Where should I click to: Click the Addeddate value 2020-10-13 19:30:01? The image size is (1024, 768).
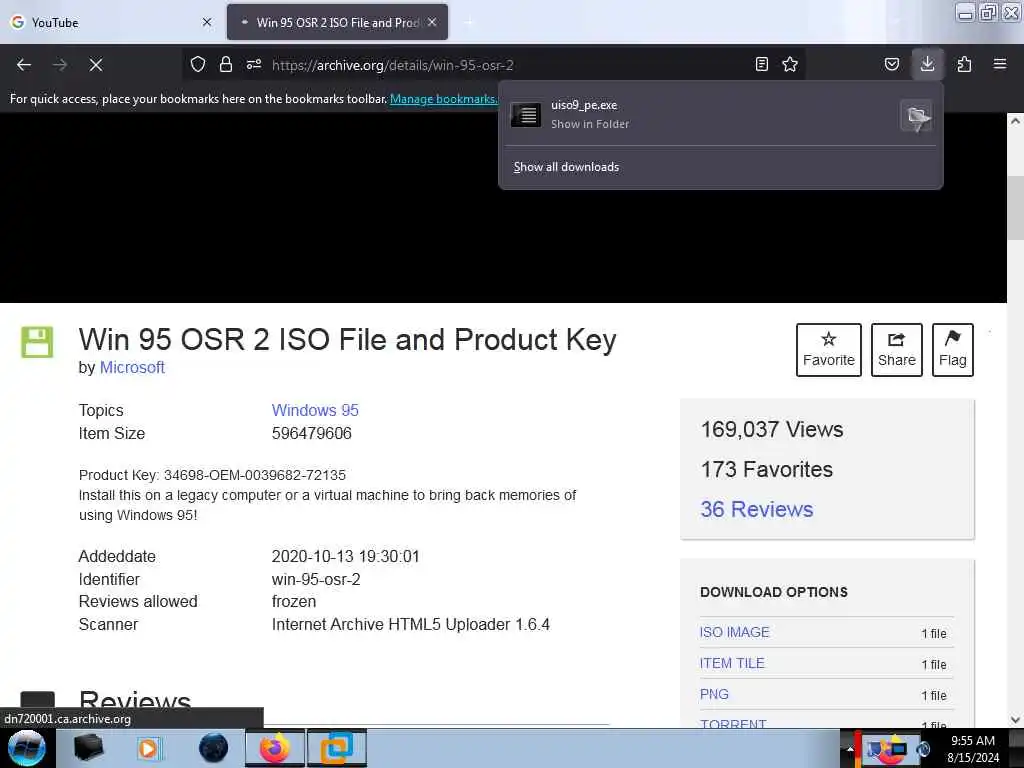point(345,556)
